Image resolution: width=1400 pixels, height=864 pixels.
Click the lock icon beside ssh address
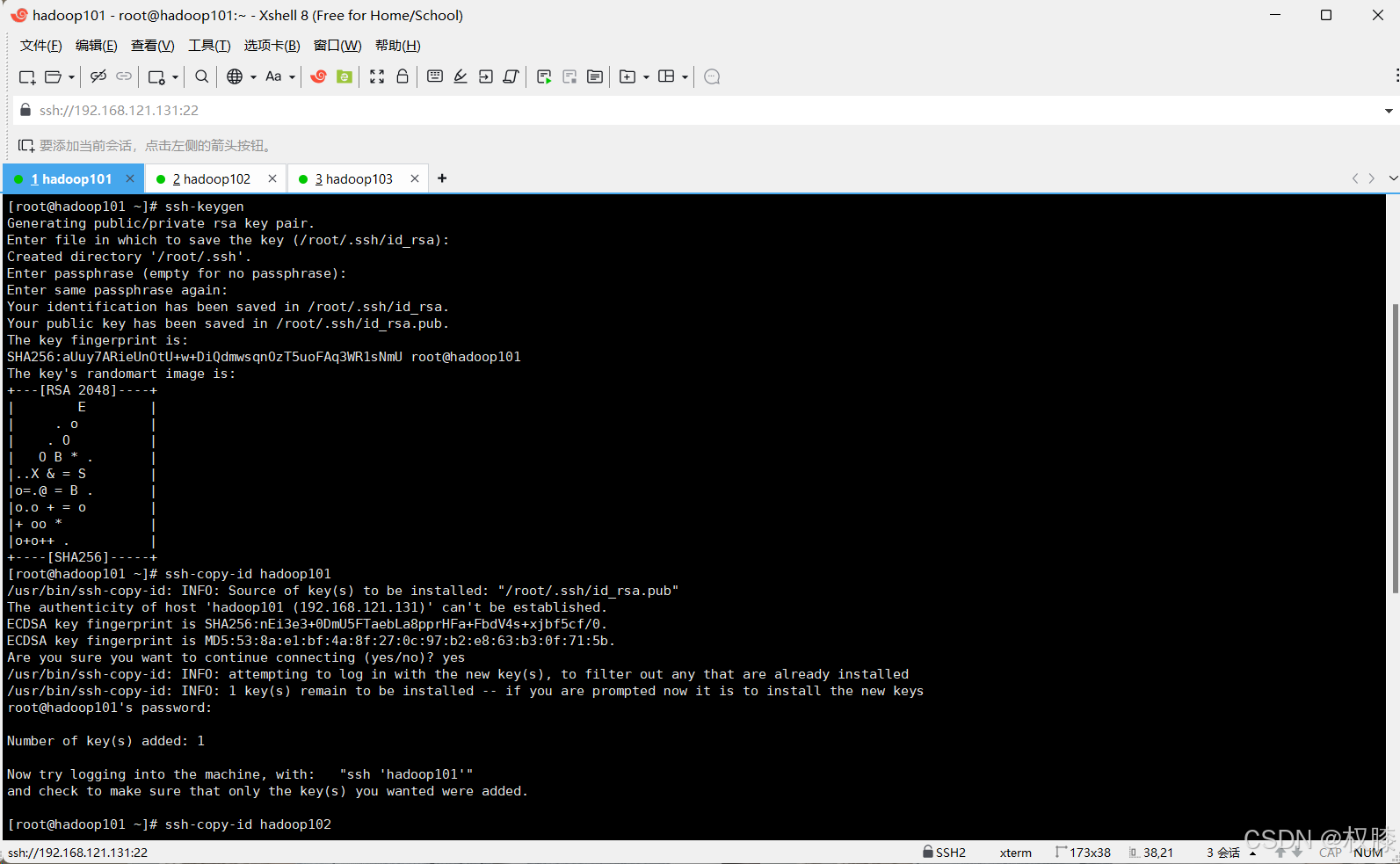(25, 110)
